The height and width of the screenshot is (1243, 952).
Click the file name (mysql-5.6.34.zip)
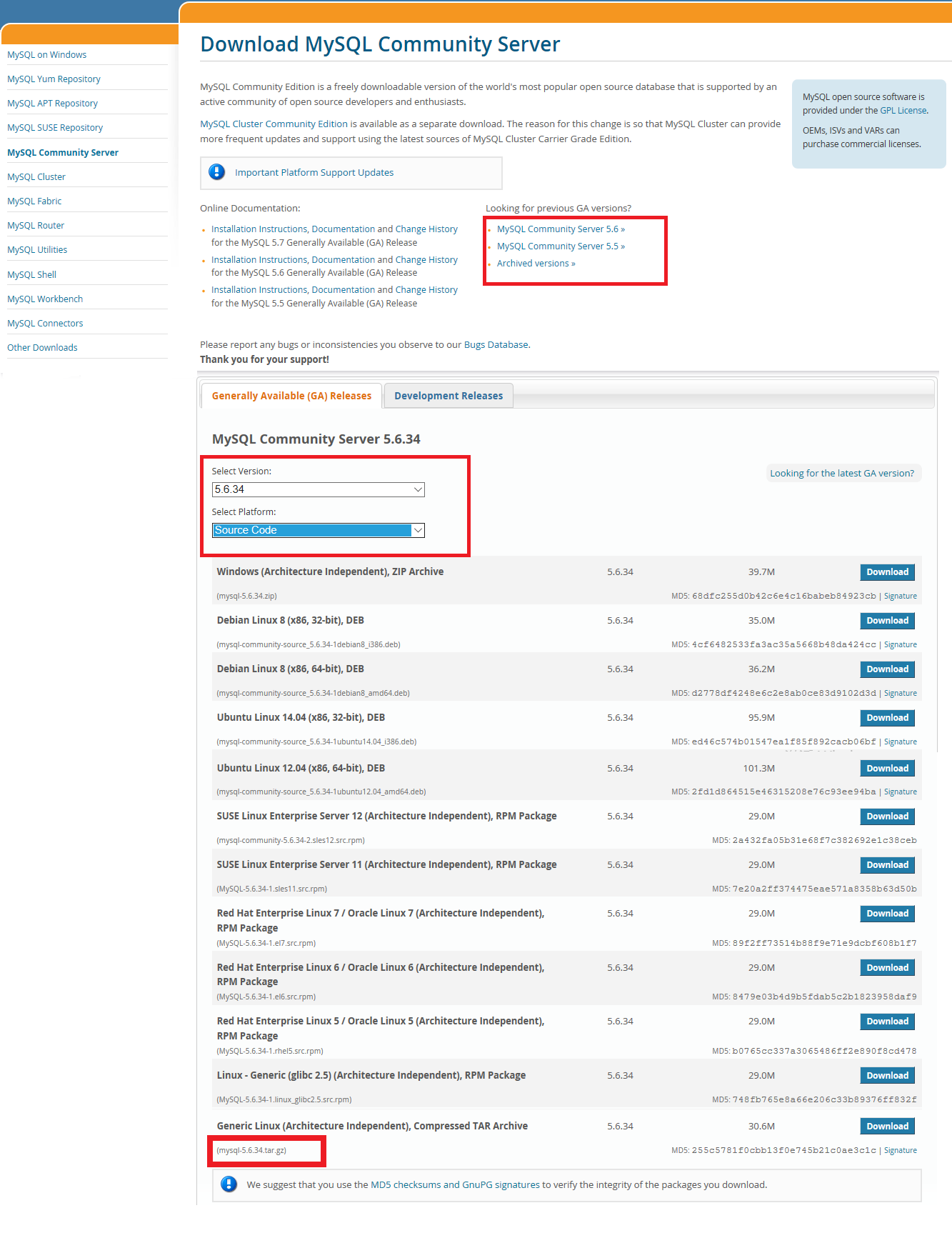246,596
